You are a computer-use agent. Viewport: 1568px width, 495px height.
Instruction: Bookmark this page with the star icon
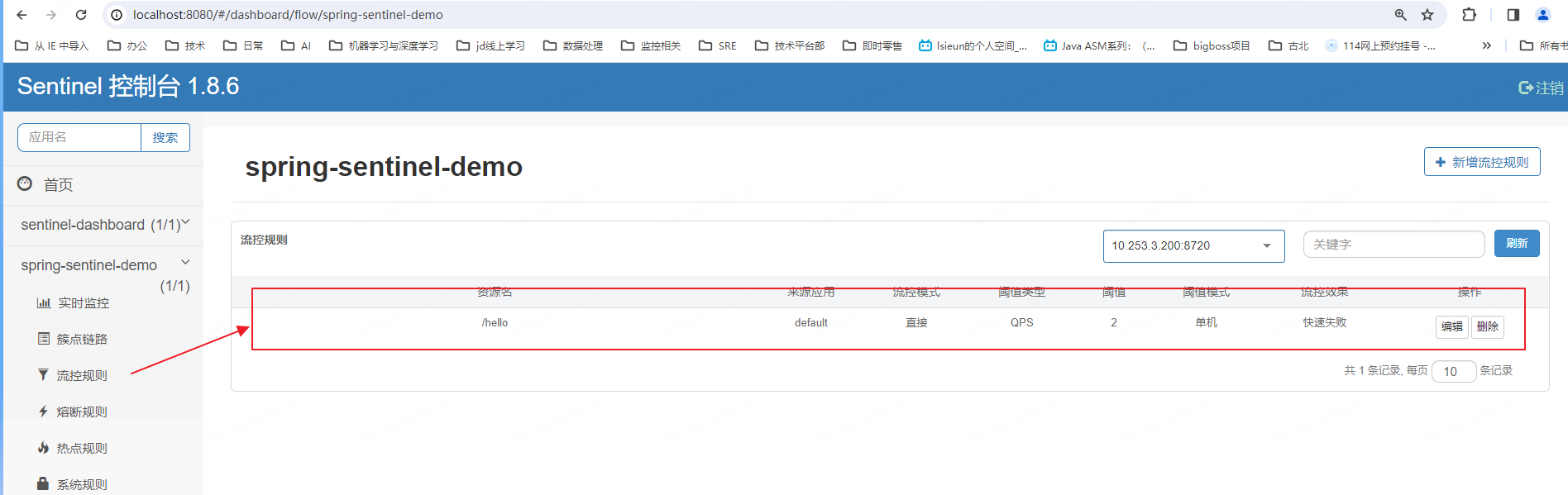[1427, 15]
